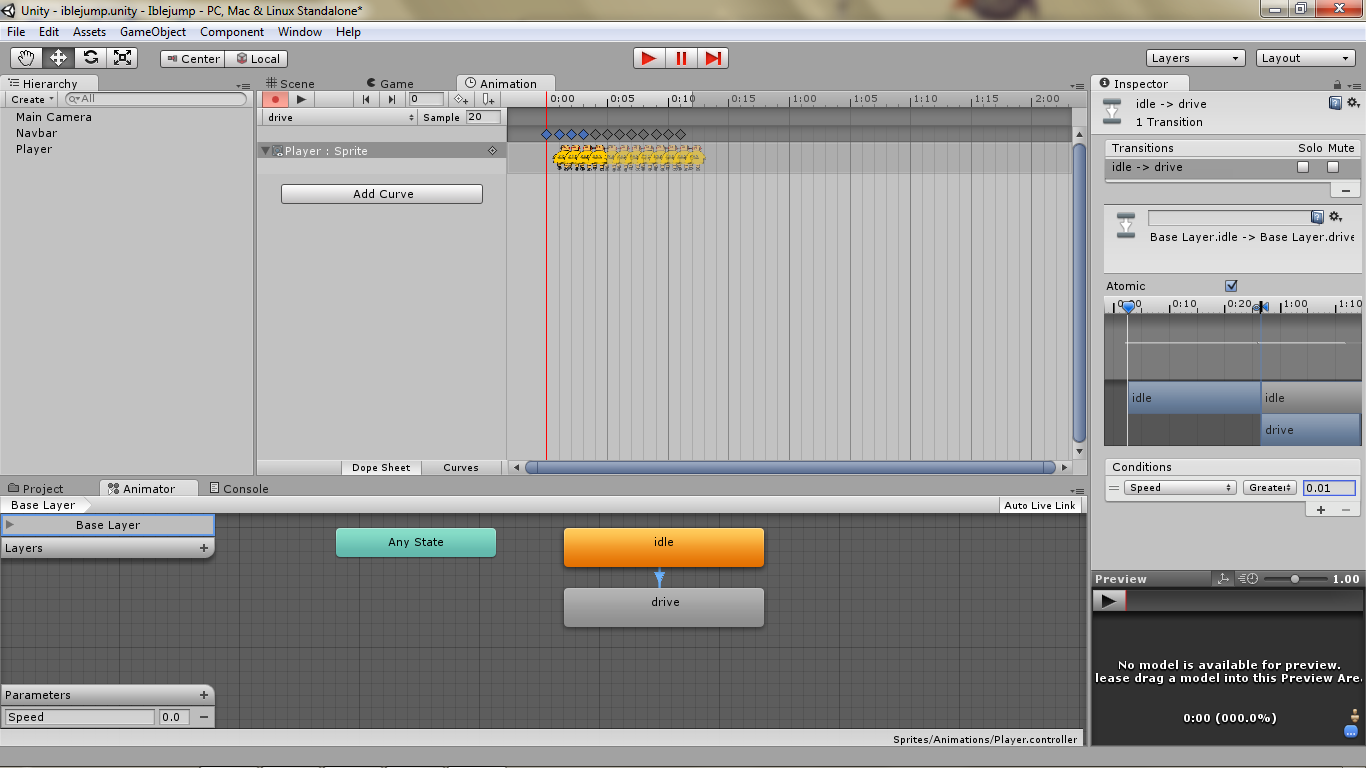1366x768 pixels.
Task: Click the Add Curve button
Action: 382,194
